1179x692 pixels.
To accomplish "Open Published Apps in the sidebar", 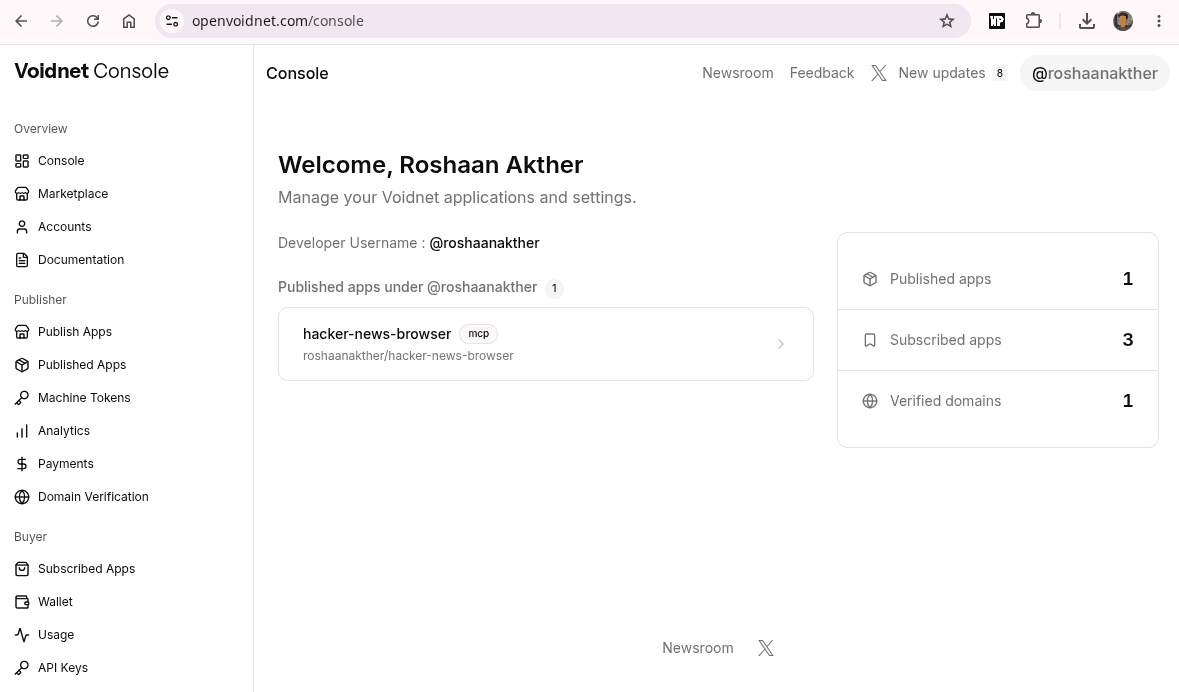I will pos(71,365).
